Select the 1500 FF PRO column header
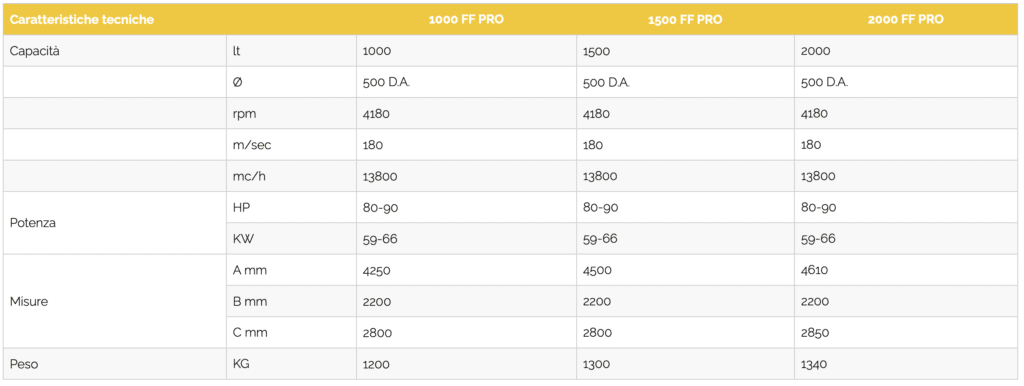 click(685, 20)
